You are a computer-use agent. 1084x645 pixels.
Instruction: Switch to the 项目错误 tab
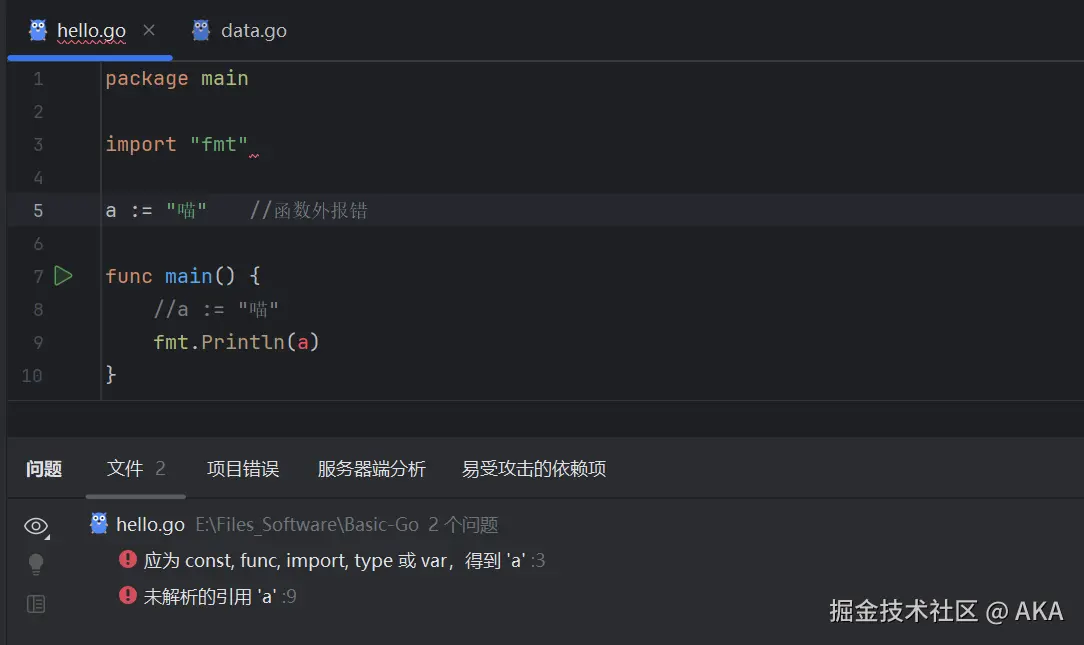coord(242,469)
